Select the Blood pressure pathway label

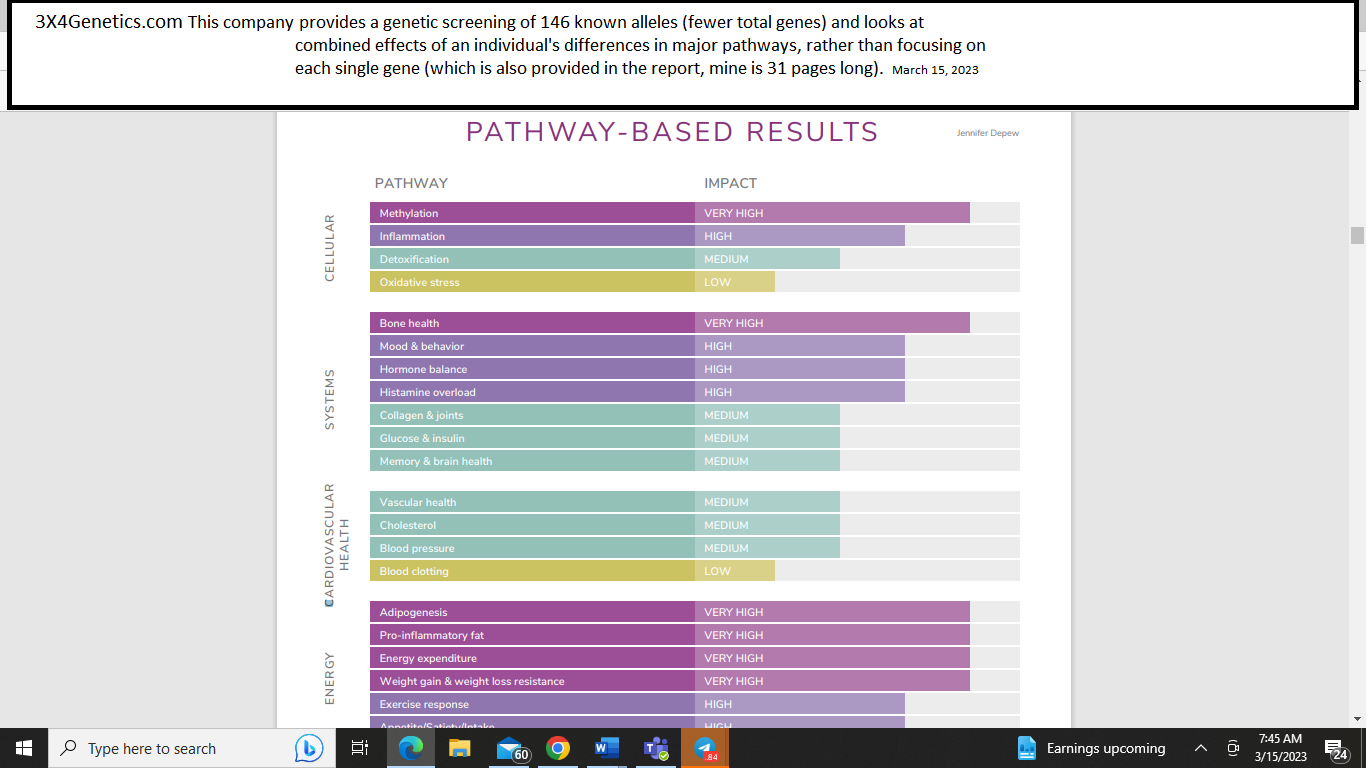[x=416, y=548]
